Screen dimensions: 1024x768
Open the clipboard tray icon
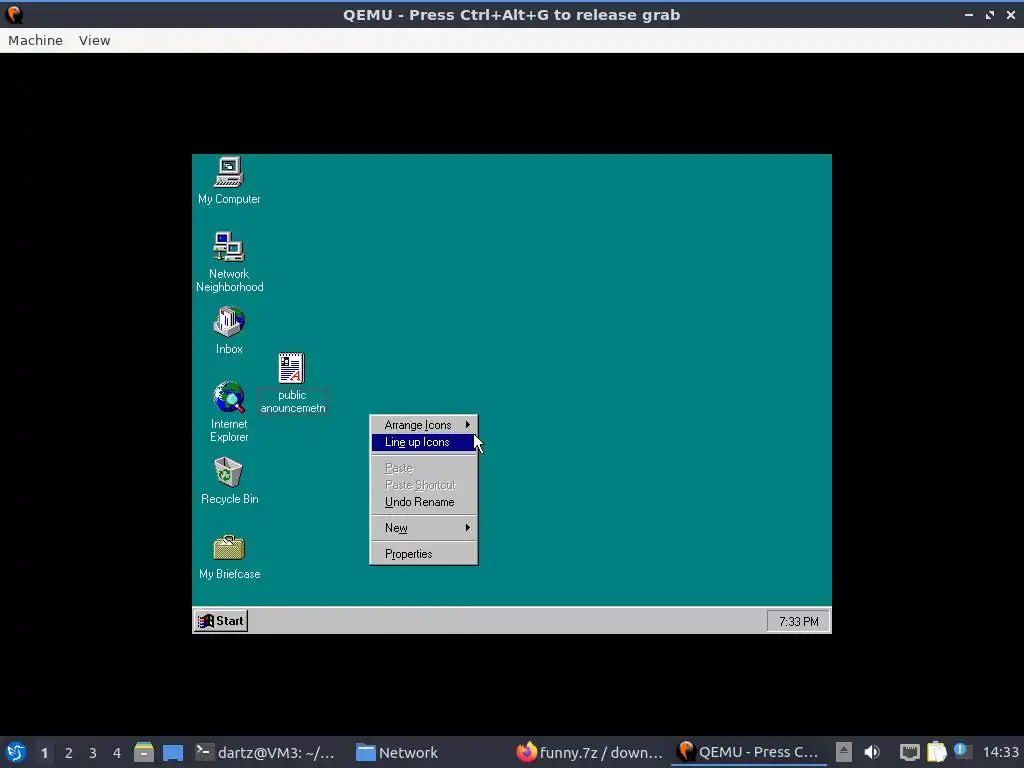coord(936,752)
